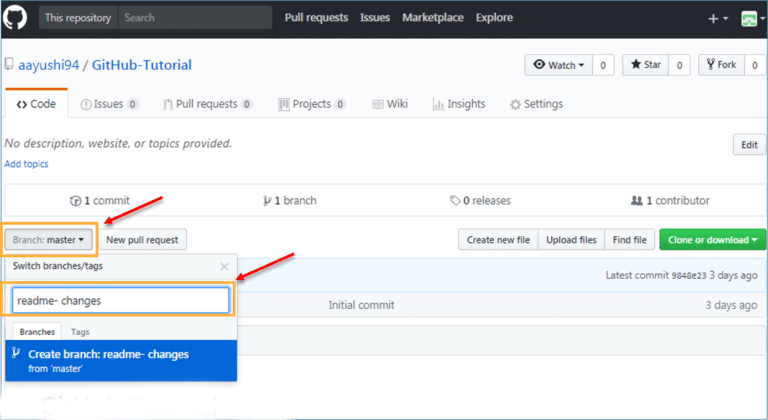Fork the repository

click(721, 65)
